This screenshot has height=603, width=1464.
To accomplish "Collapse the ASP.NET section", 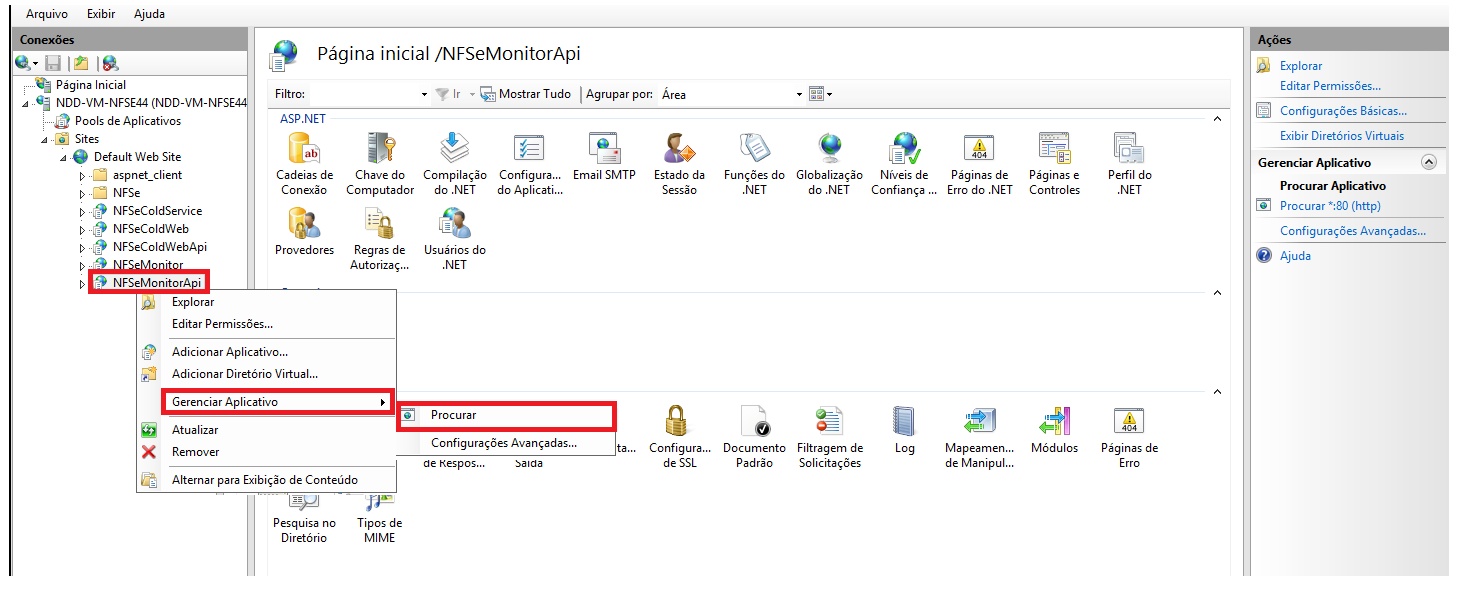I will pos(1217,119).
